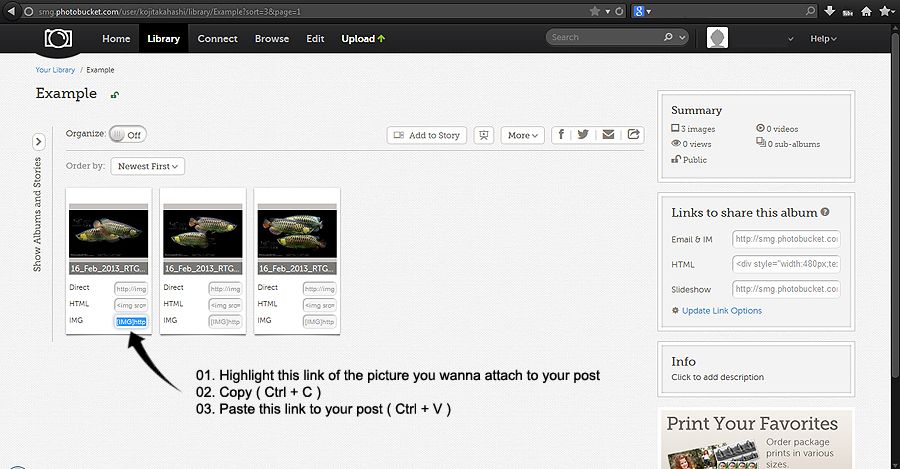
Task: Click the Print Your Favorites banner
Action: [756, 439]
